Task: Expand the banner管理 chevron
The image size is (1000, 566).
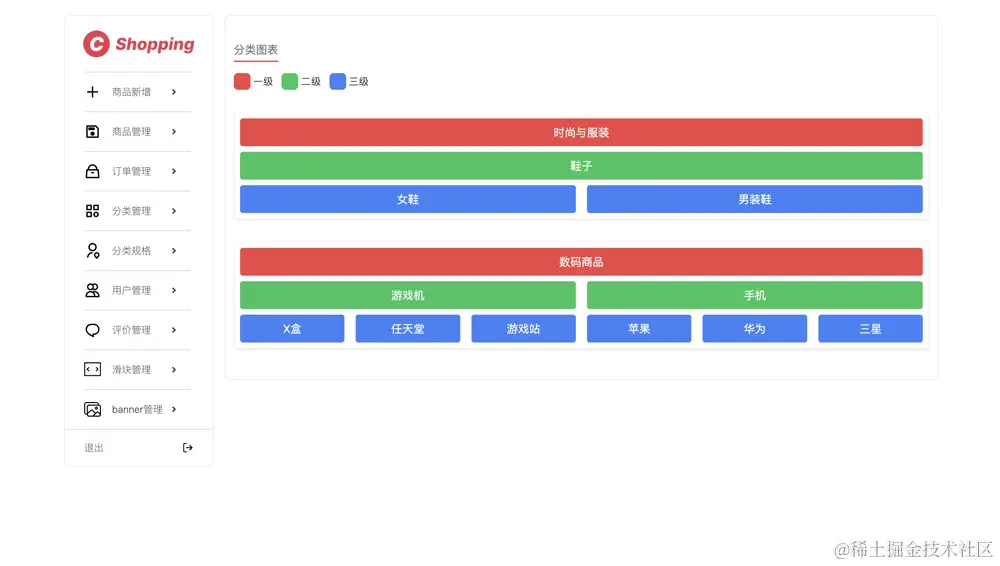Action: tap(174, 409)
